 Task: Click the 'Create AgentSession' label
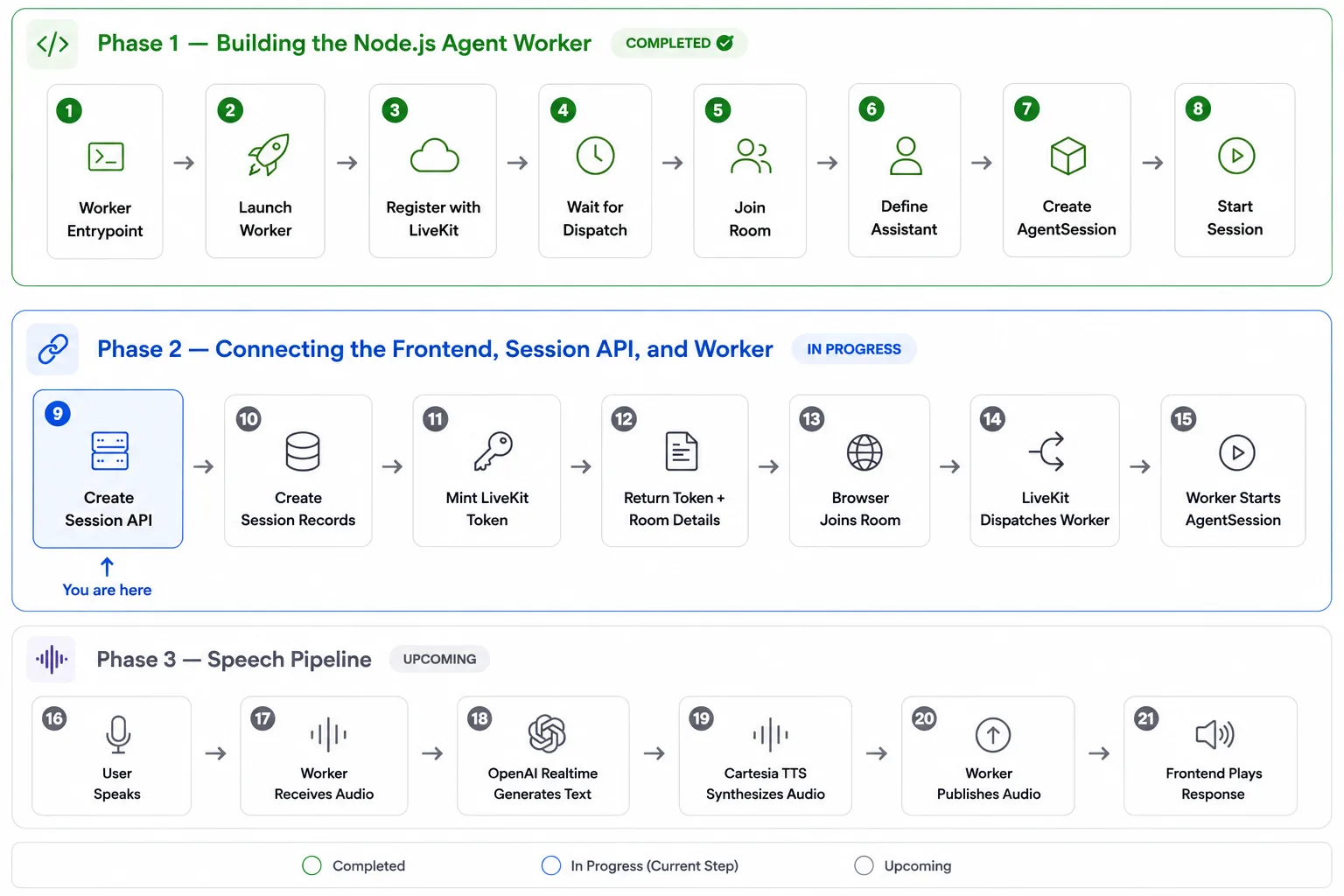point(1067,218)
